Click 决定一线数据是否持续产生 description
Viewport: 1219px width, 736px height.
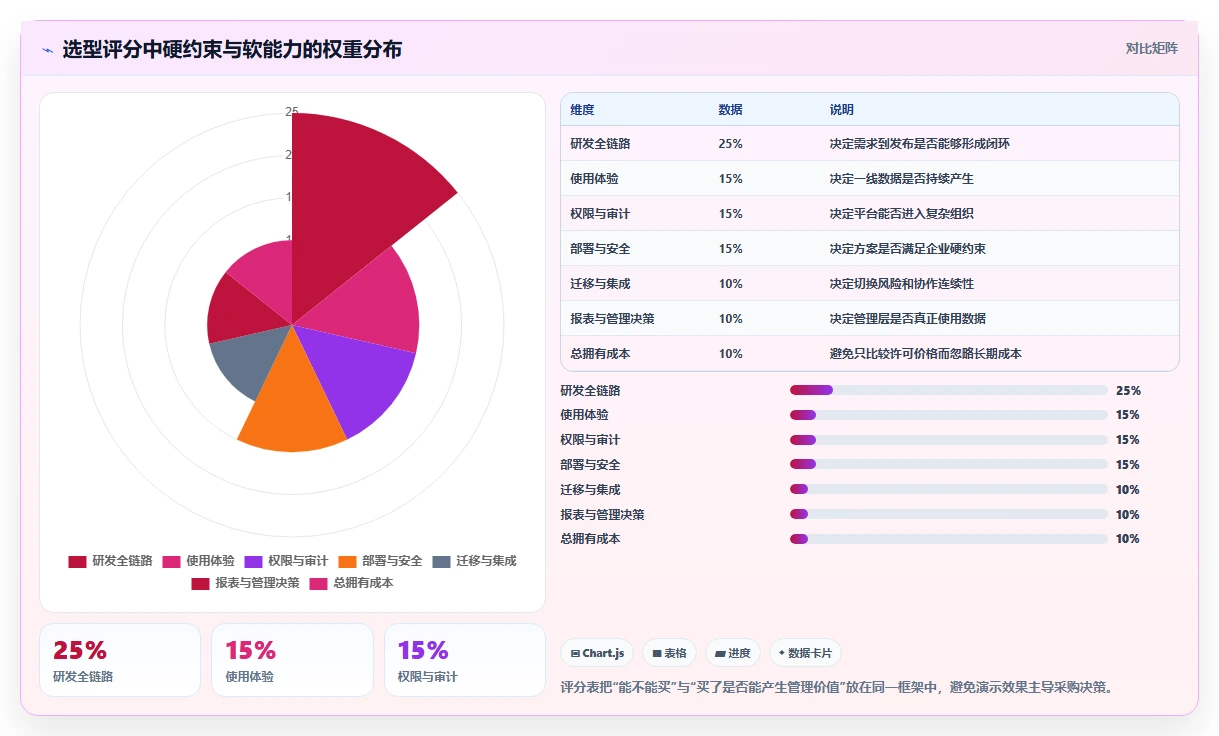pos(901,179)
